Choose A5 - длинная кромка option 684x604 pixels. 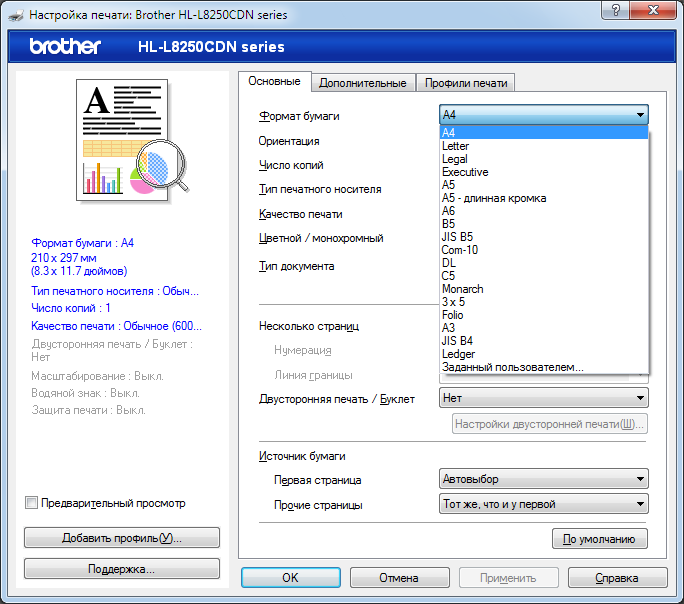544,198
